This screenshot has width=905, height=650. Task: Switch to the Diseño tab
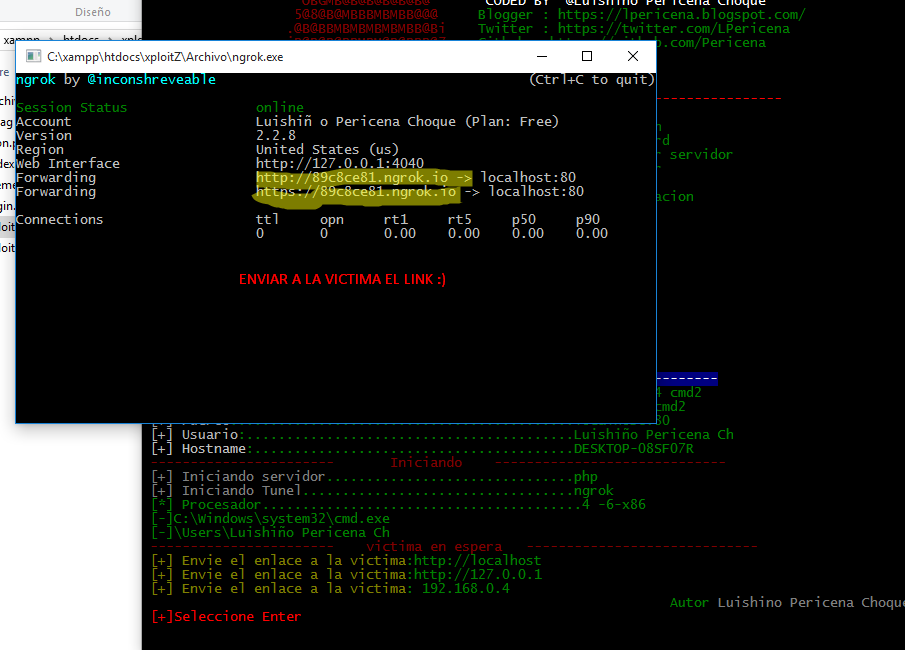click(x=93, y=10)
